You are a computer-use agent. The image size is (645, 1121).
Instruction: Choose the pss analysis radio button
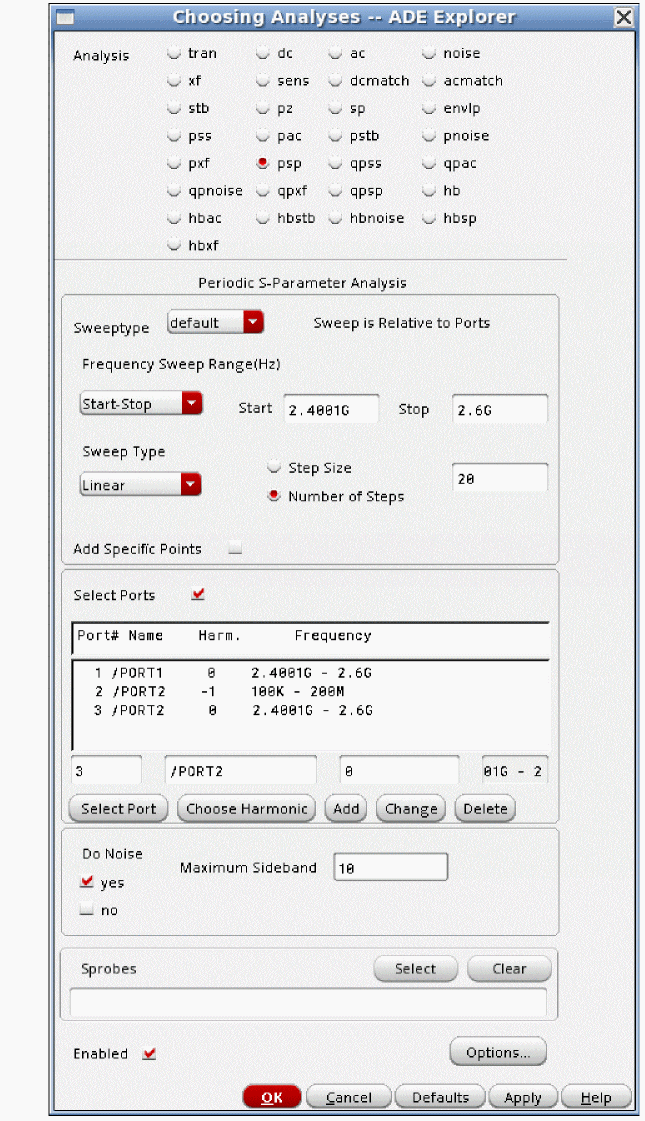tap(174, 136)
